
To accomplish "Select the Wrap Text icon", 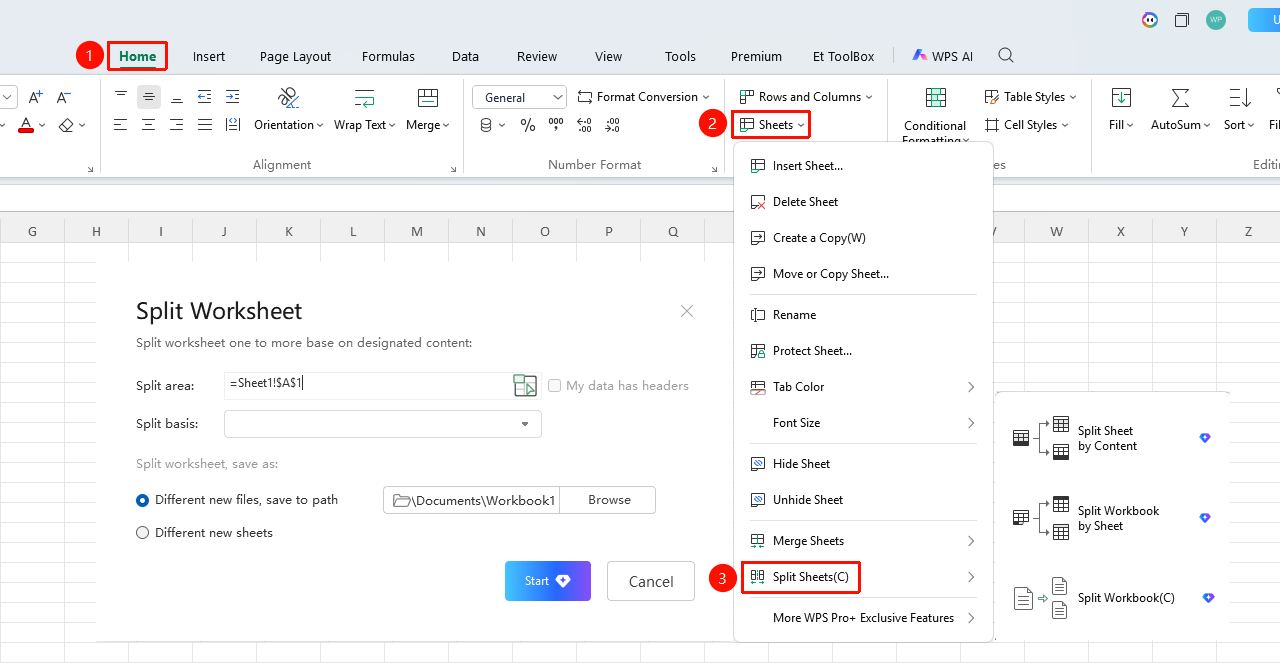I will coord(365,97).
